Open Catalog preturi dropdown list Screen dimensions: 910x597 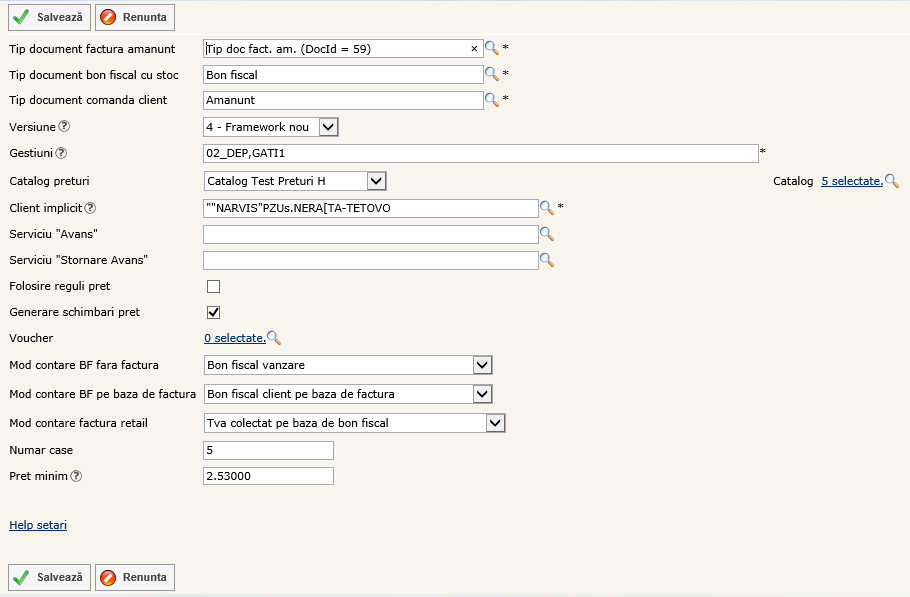point(376,181)
